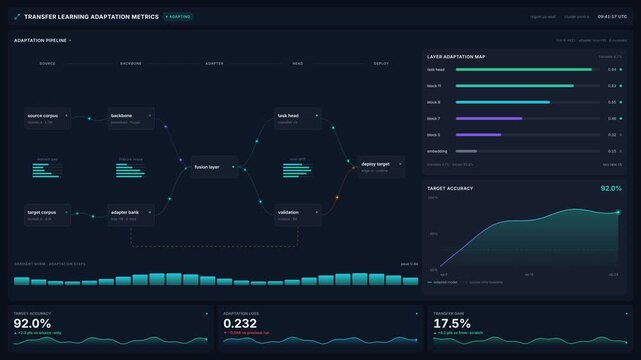641x360 pixels.
Task: Toggle the status dot on the block 7 row
Action: pyautogui.click(x=621, y=119)
